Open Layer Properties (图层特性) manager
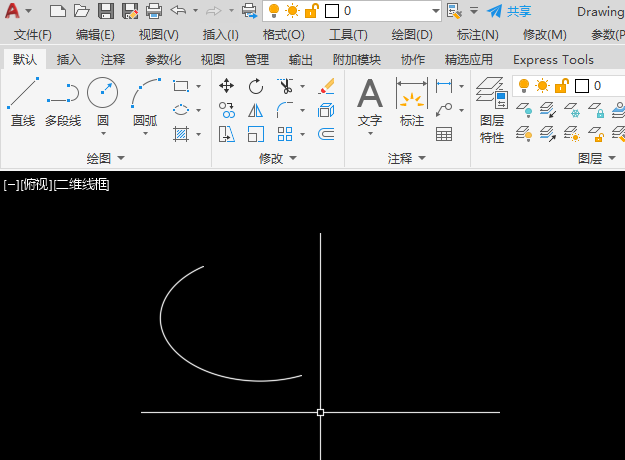This screenshot has width=625, height=460. [491, 110]
